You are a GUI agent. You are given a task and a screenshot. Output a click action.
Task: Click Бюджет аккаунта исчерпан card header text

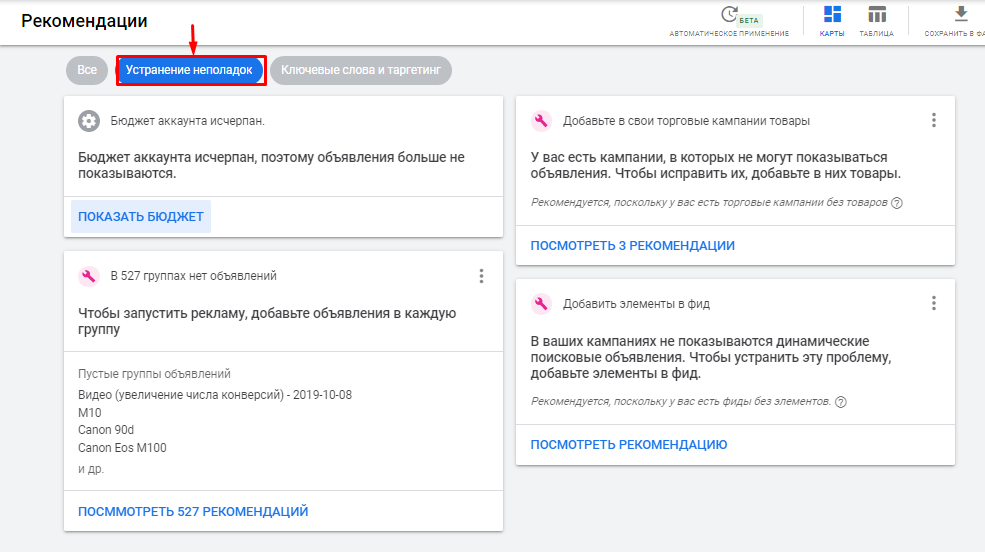pyautogui.click(x=187, y=121)
